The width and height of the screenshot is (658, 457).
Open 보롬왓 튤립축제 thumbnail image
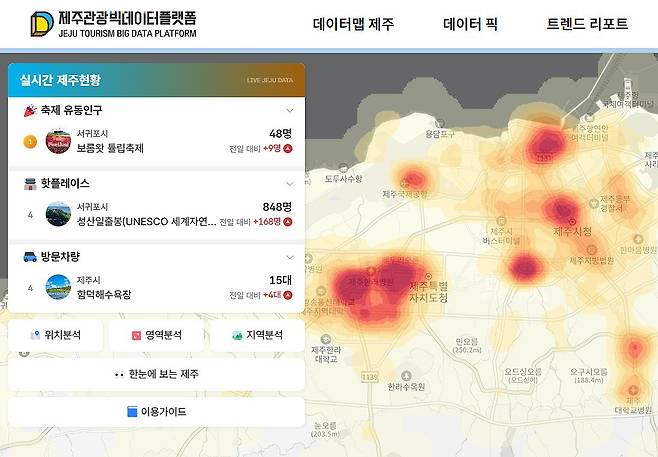(59, 141)
